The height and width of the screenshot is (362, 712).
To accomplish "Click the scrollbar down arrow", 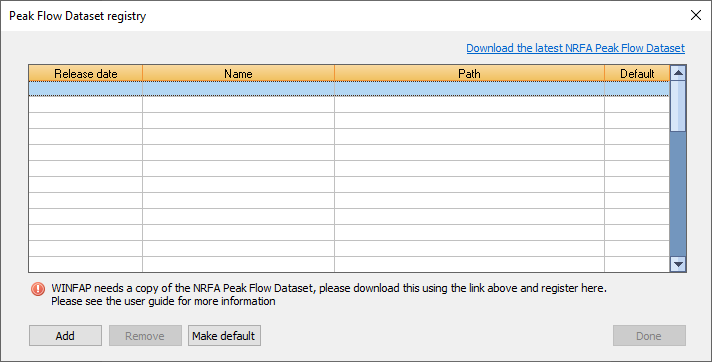I will click(678, 264).
